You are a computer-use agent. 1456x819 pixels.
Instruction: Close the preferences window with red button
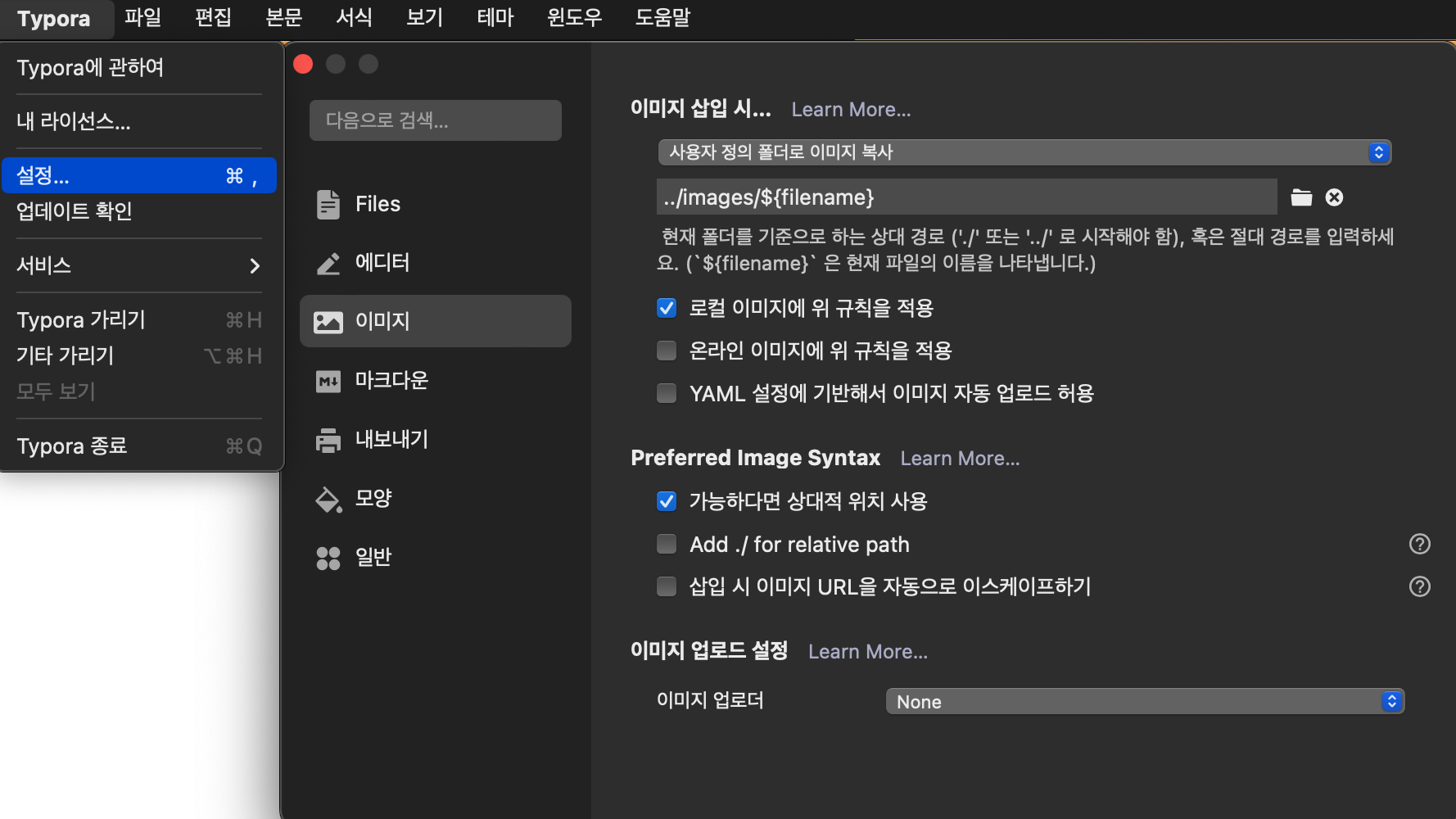tap(303, 64)
